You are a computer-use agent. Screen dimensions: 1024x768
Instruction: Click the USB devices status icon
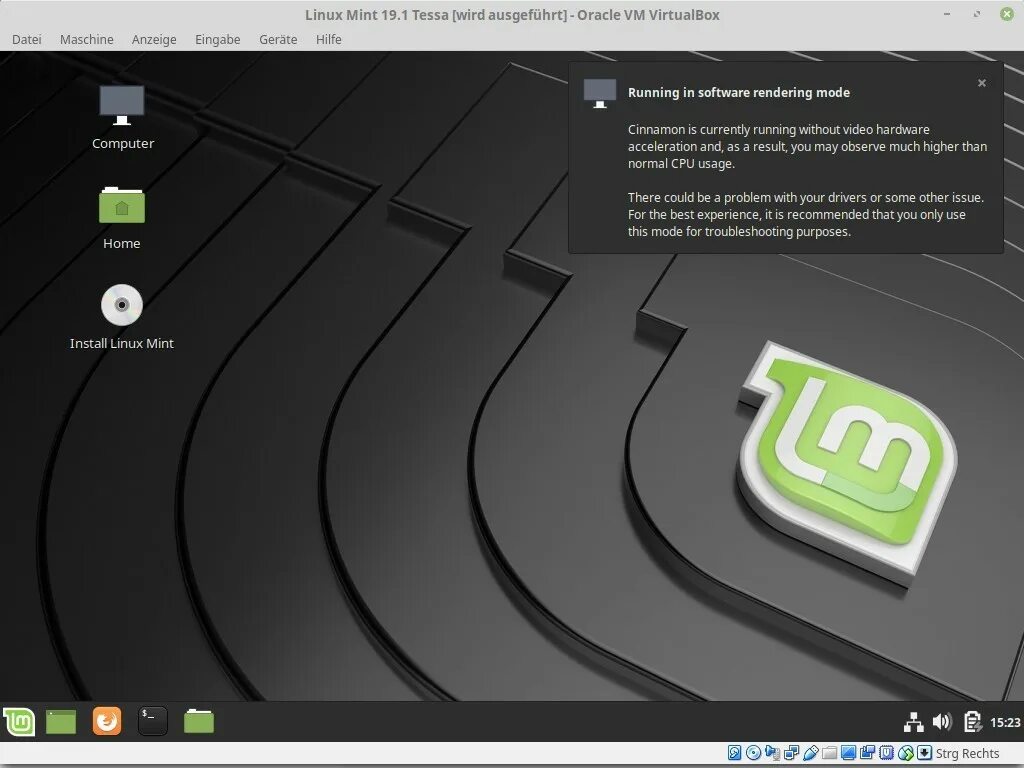click(x=812, y=753)
